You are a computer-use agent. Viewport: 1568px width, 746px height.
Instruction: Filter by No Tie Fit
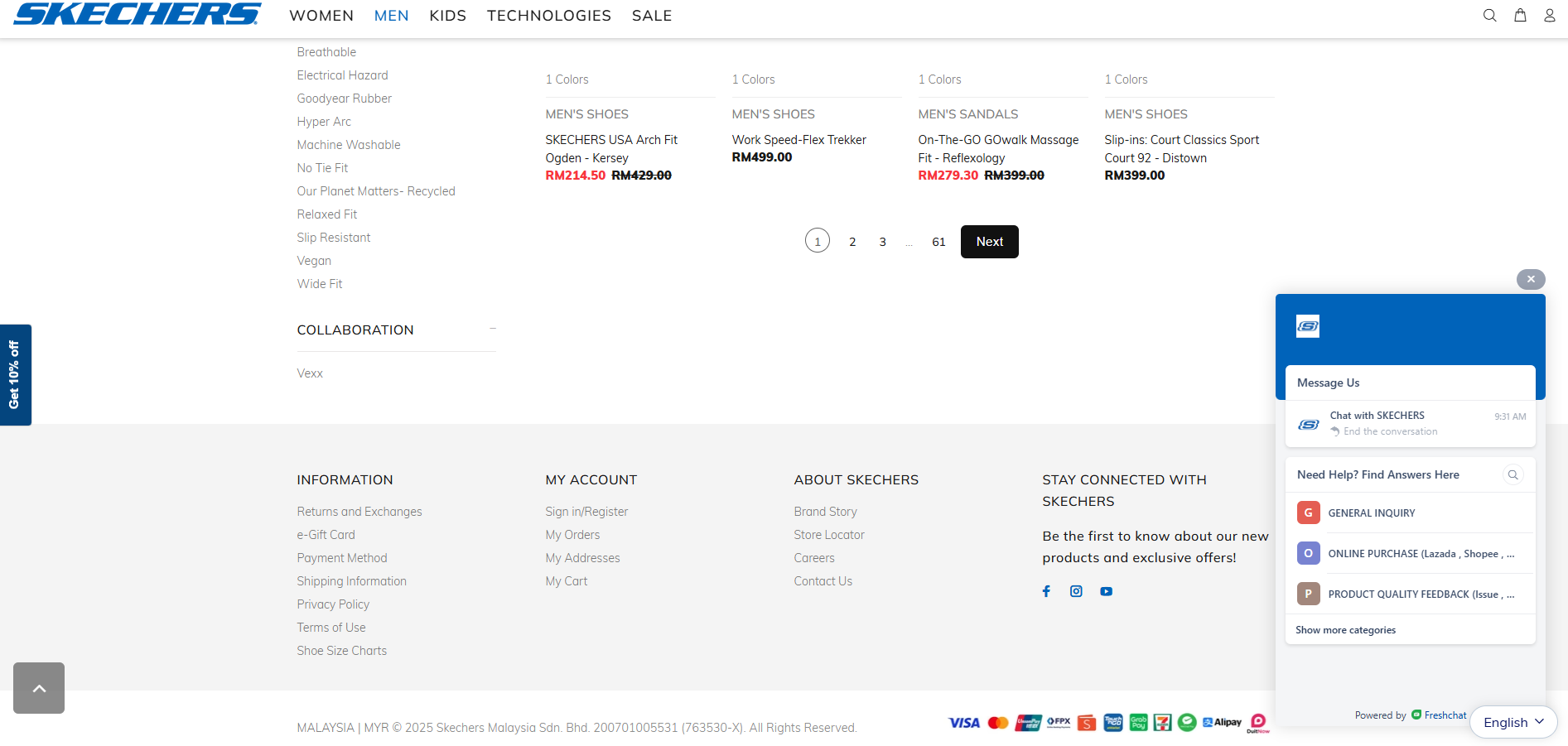[322, 168]
